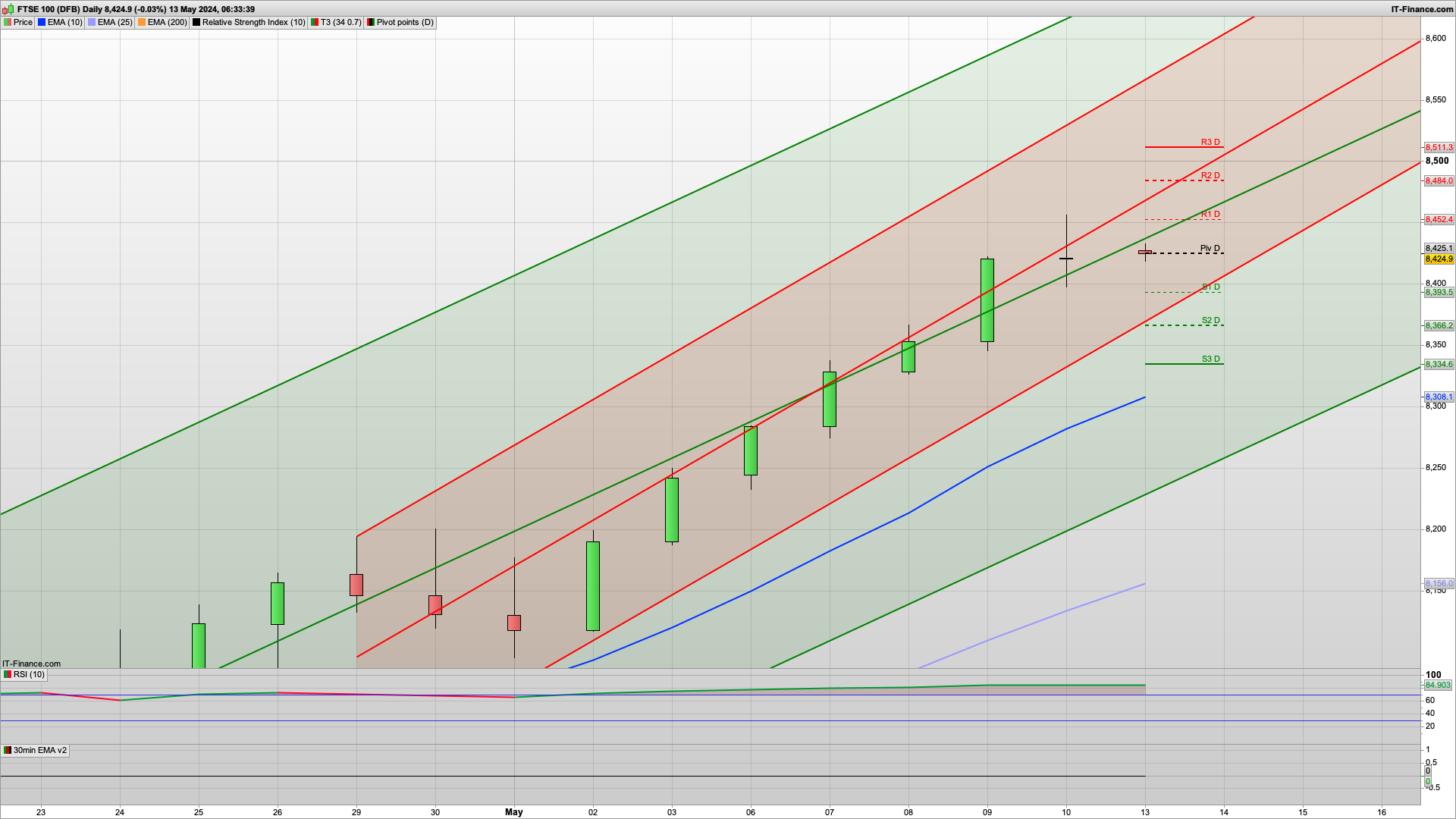Open the RSI (10) panel label

29,675
